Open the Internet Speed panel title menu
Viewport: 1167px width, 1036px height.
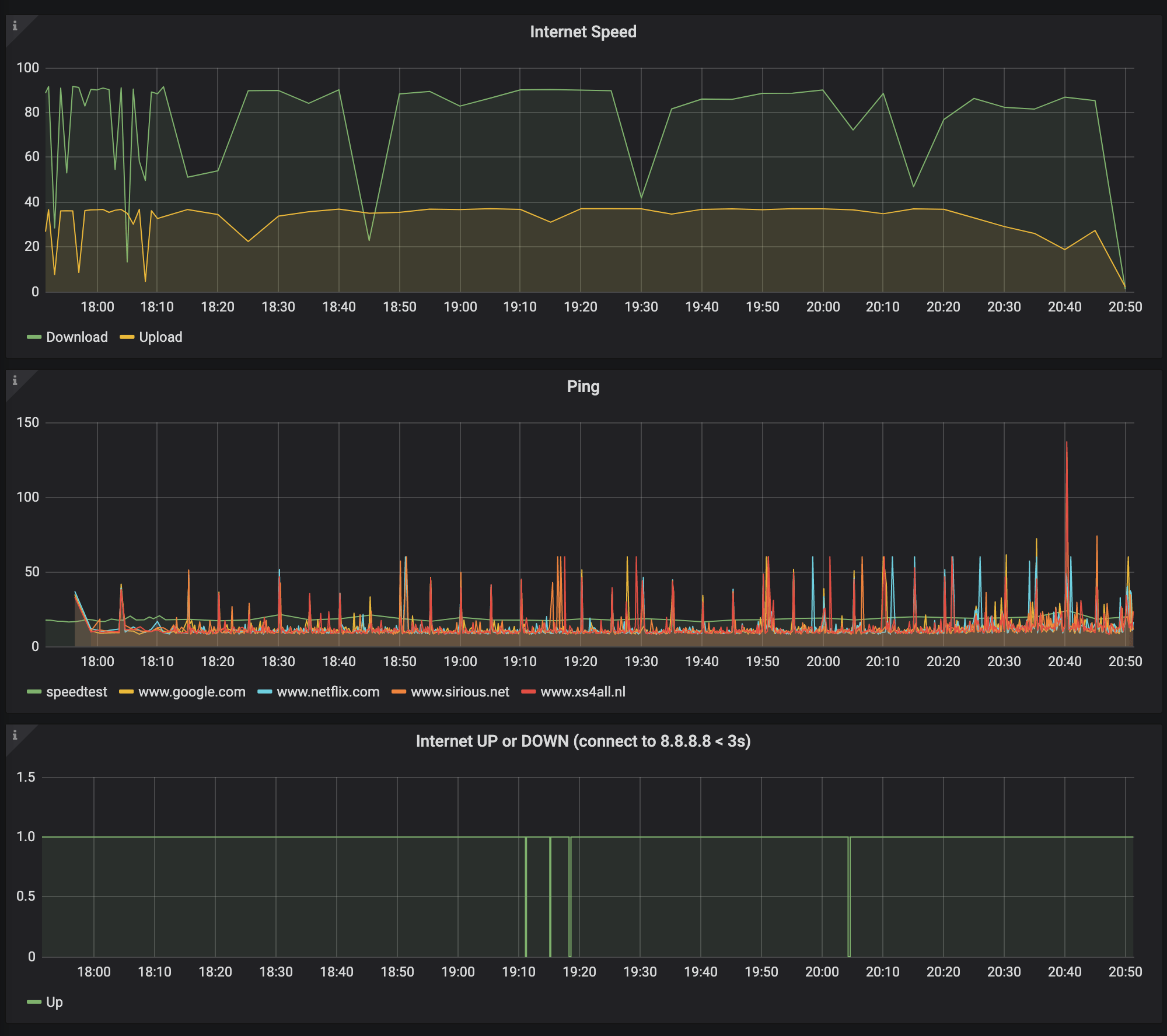tap(582, 32)
